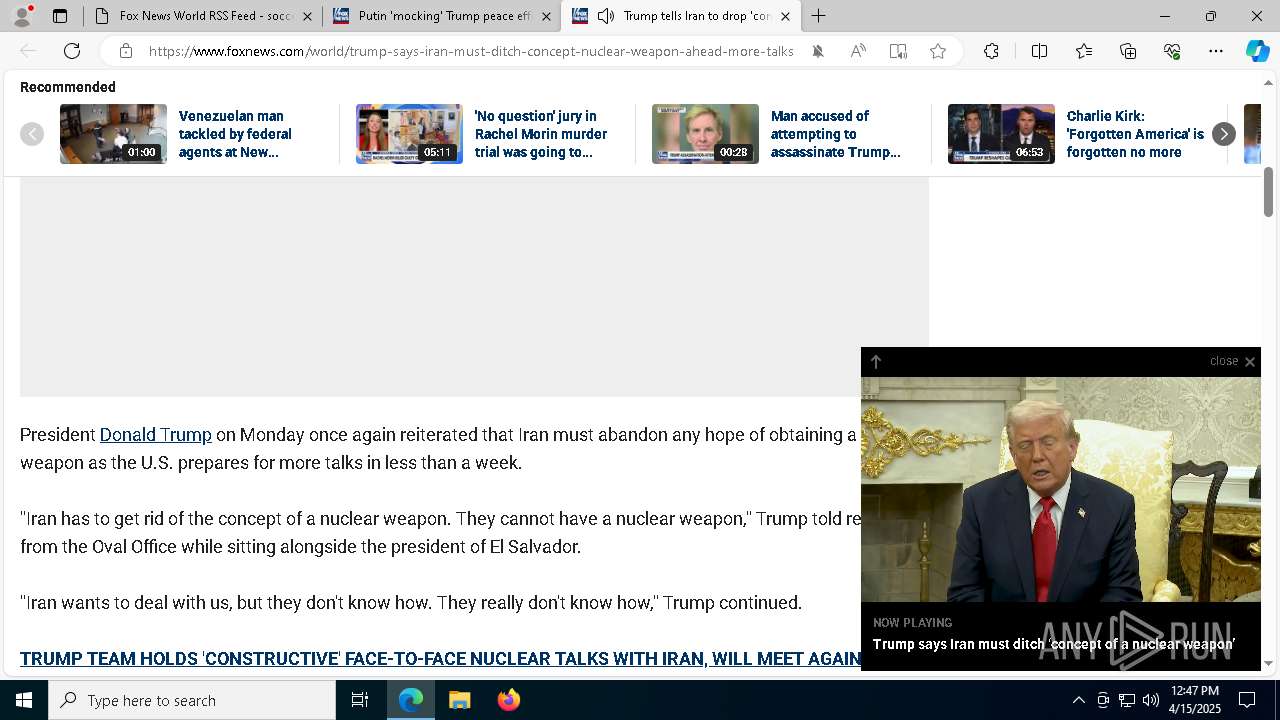1280x720 pixels.
Task: Open the taskbar clock and date
Action: tap(1195, 700)
